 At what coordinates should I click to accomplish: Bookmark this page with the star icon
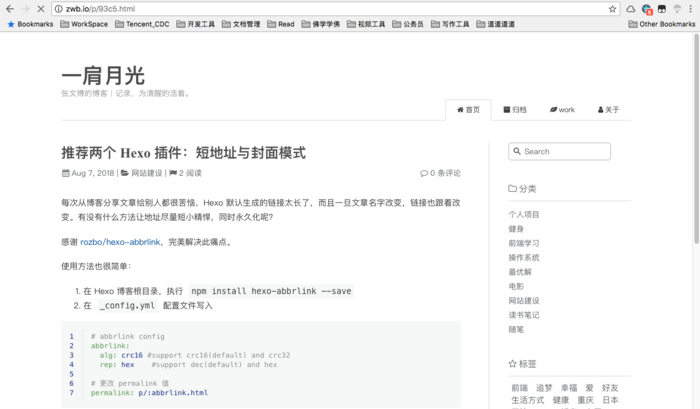612,9
